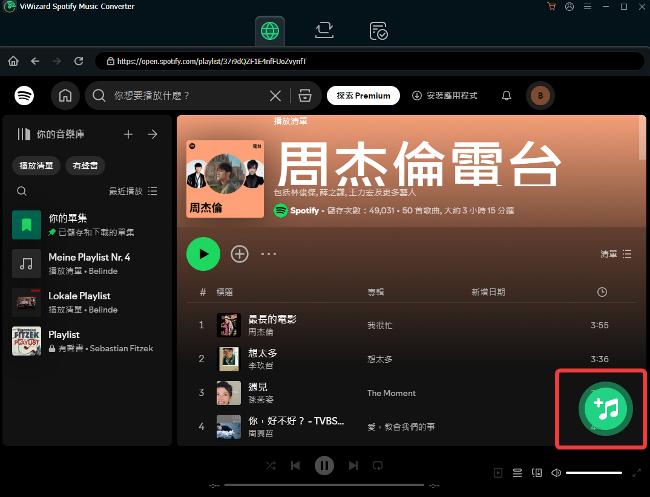Toggle repeat mode
Screen dimensions: 650x497
[x=378, y=465]
